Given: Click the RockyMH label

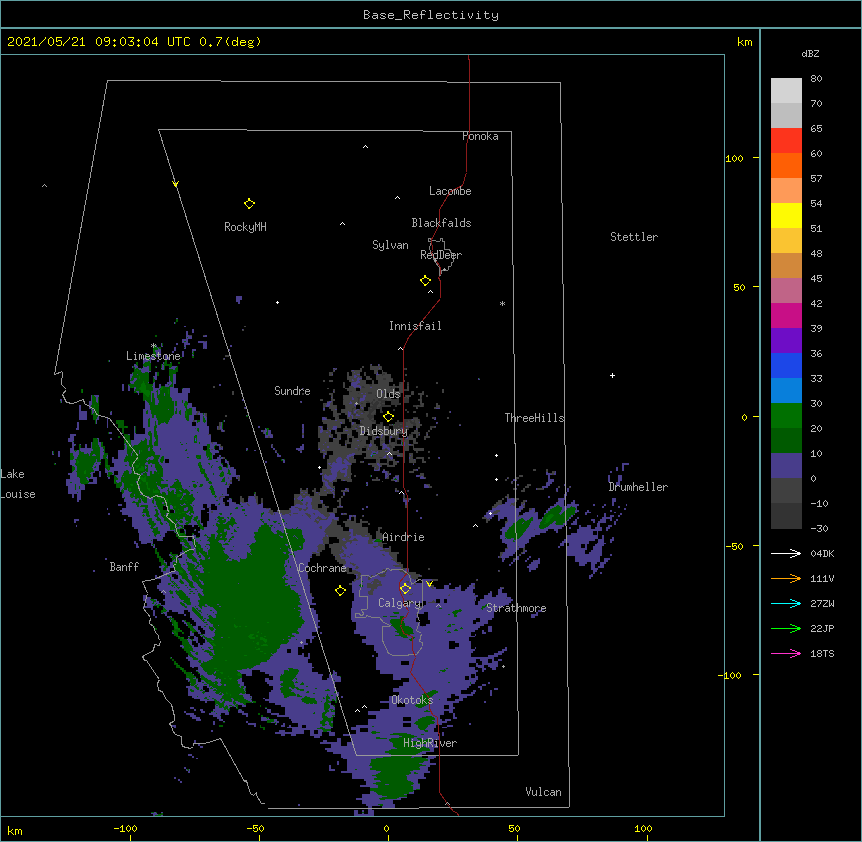Looking at the screenshot, I should 245,227.
